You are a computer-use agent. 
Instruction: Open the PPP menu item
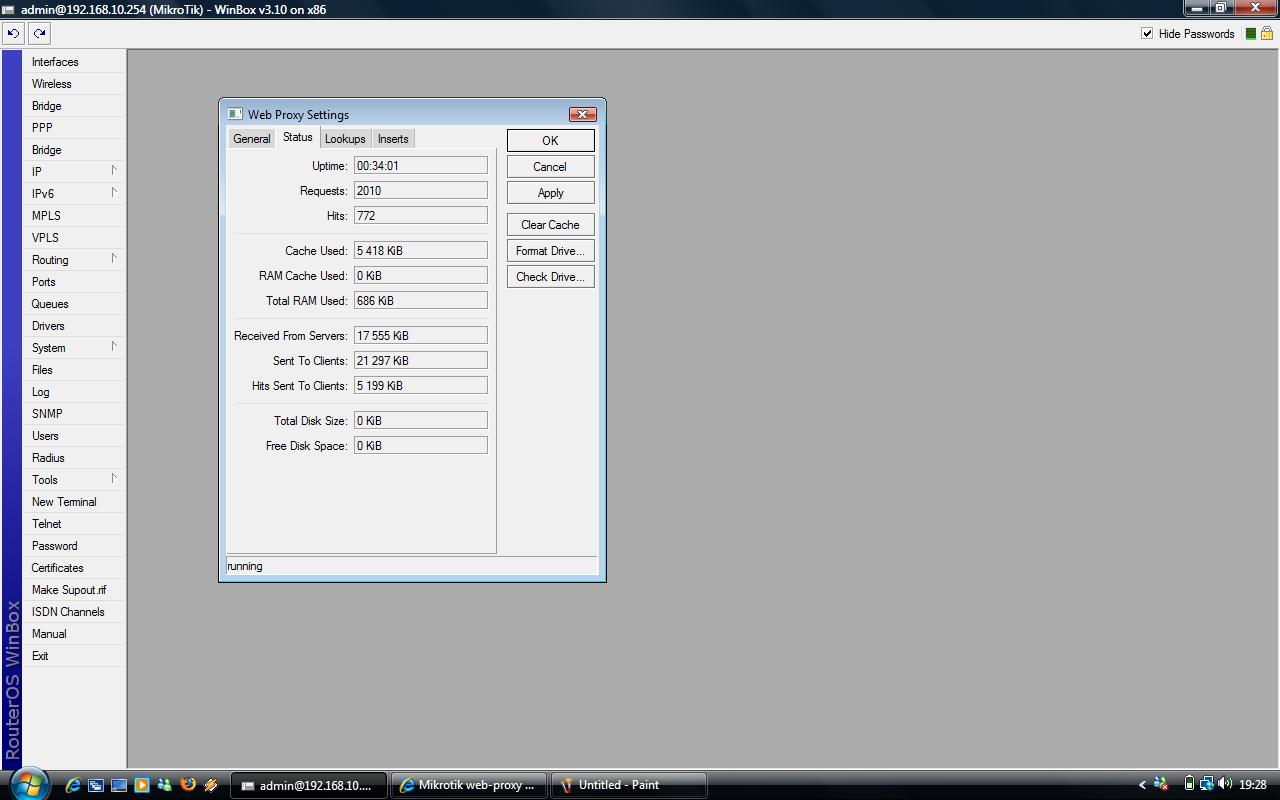click(74, 128)
